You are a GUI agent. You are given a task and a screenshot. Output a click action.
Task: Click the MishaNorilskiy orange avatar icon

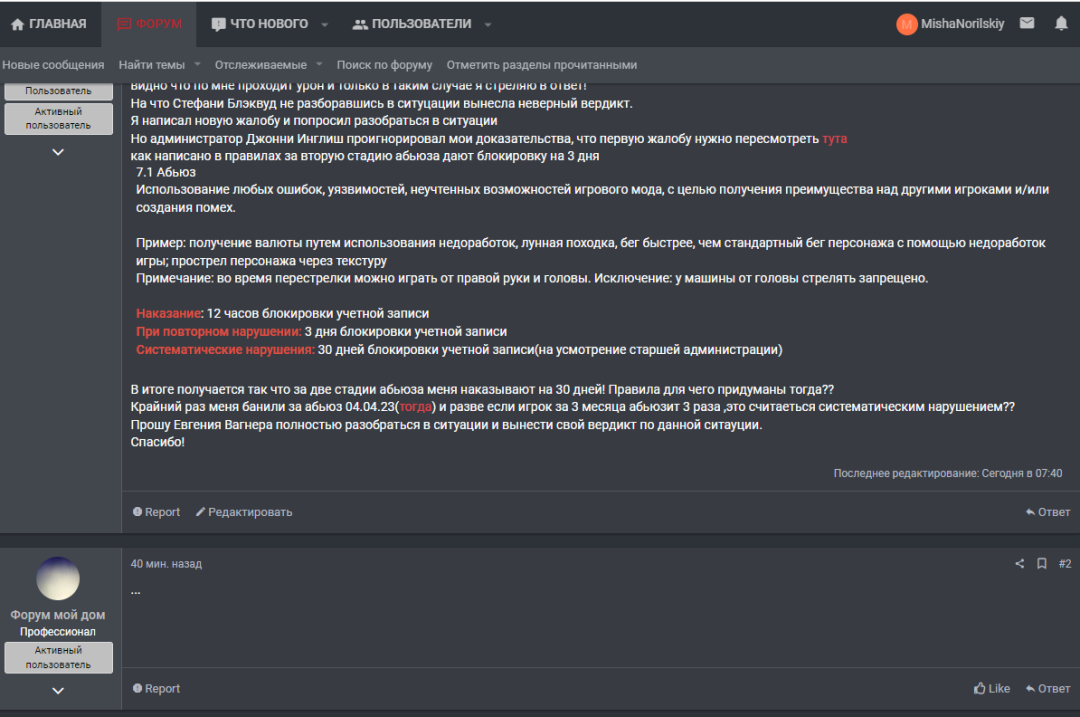tap(906, 24)
